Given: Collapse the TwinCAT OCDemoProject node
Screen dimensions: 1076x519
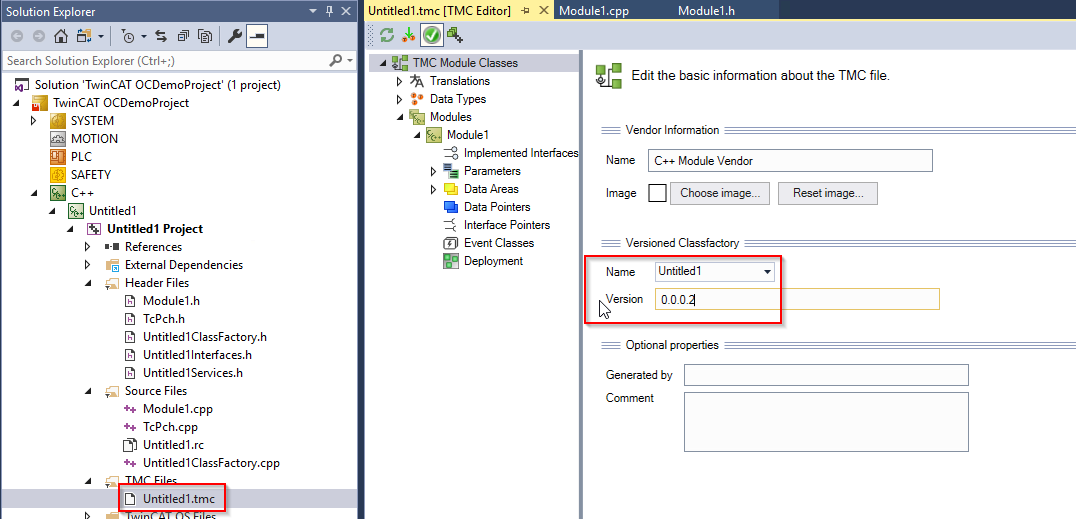Looking at the screenshot, I should [15, 103].
